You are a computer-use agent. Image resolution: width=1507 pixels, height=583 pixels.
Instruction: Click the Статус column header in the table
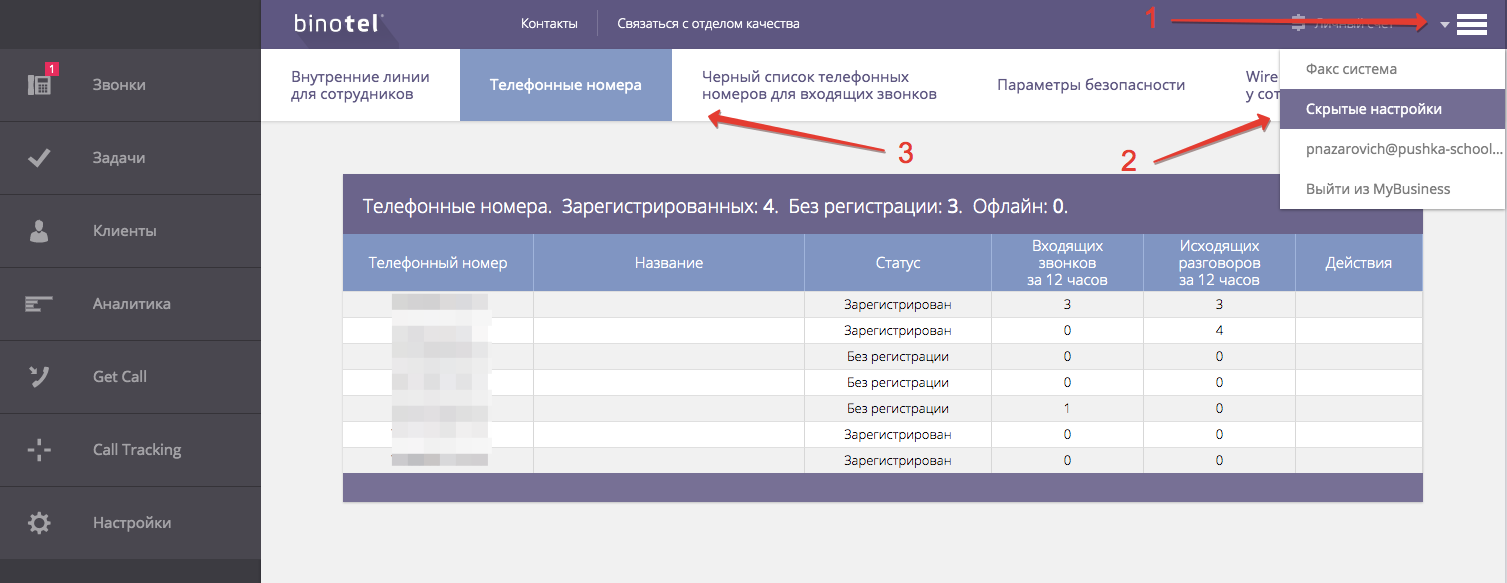click(x=896, y=263)
